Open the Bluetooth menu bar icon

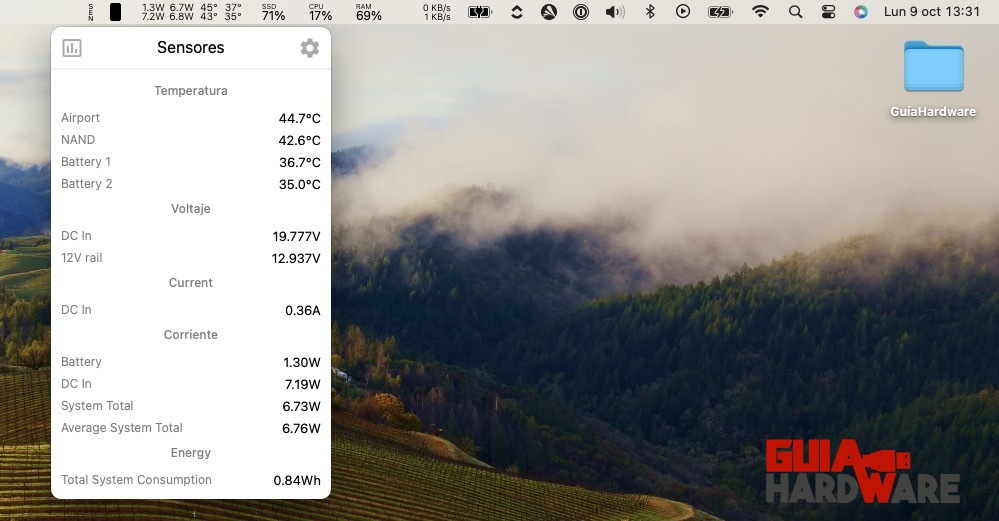click(649, 12)
